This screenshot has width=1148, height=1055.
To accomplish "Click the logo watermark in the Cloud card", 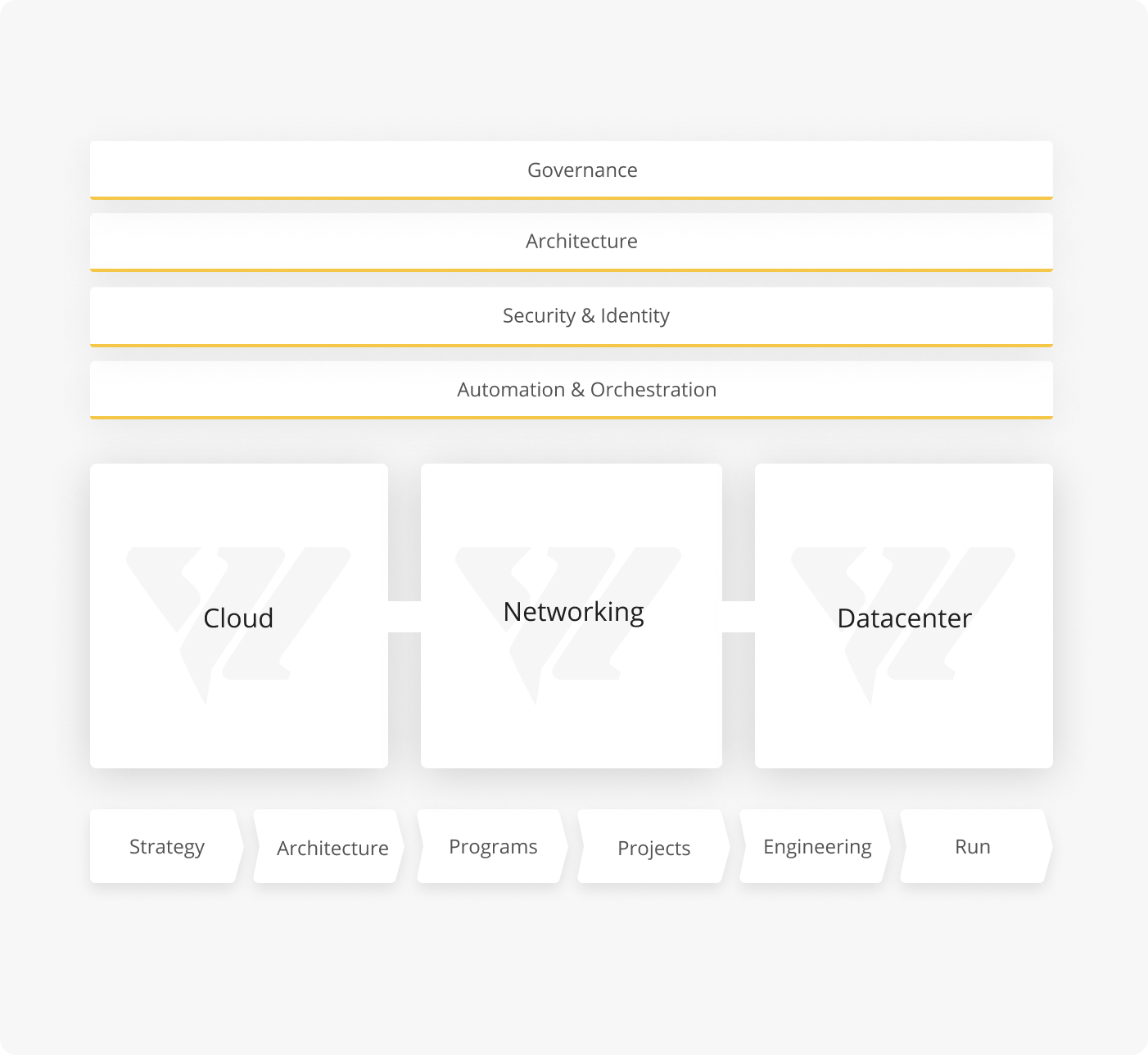I will pyautogui.click(x=238, y=626).
